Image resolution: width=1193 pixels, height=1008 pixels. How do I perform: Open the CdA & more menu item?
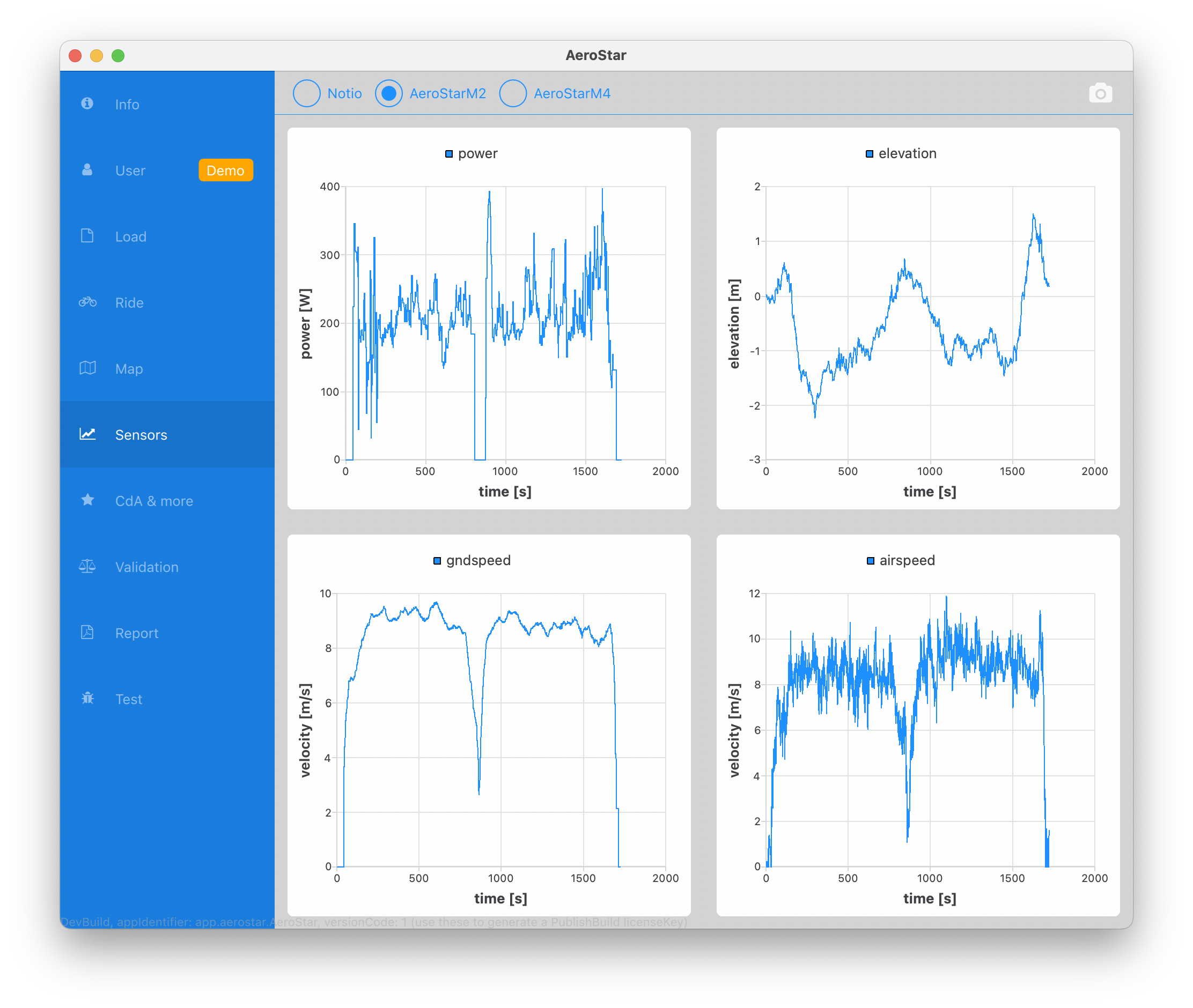click(x=154, y=501)
